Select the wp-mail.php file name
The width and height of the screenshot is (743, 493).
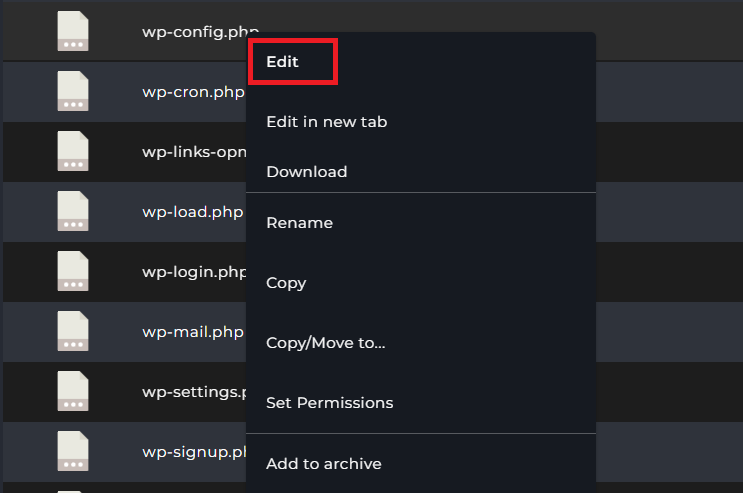click(192, 332)
